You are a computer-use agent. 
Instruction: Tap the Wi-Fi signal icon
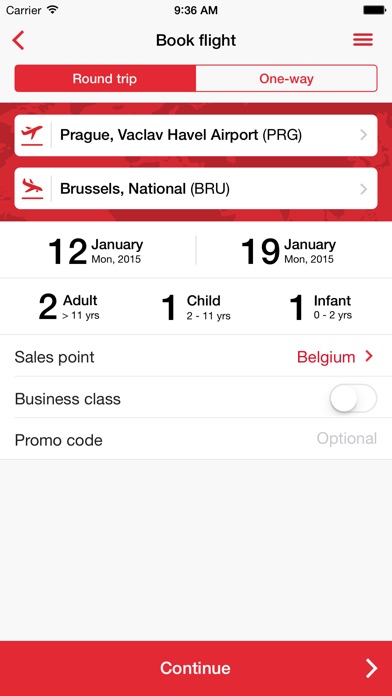click(52, 9)
